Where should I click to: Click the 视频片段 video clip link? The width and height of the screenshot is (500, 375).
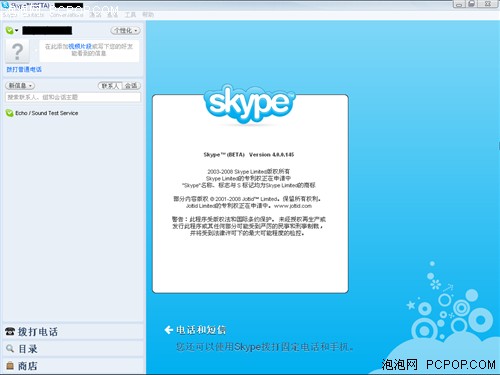click(x=80, y=46)
